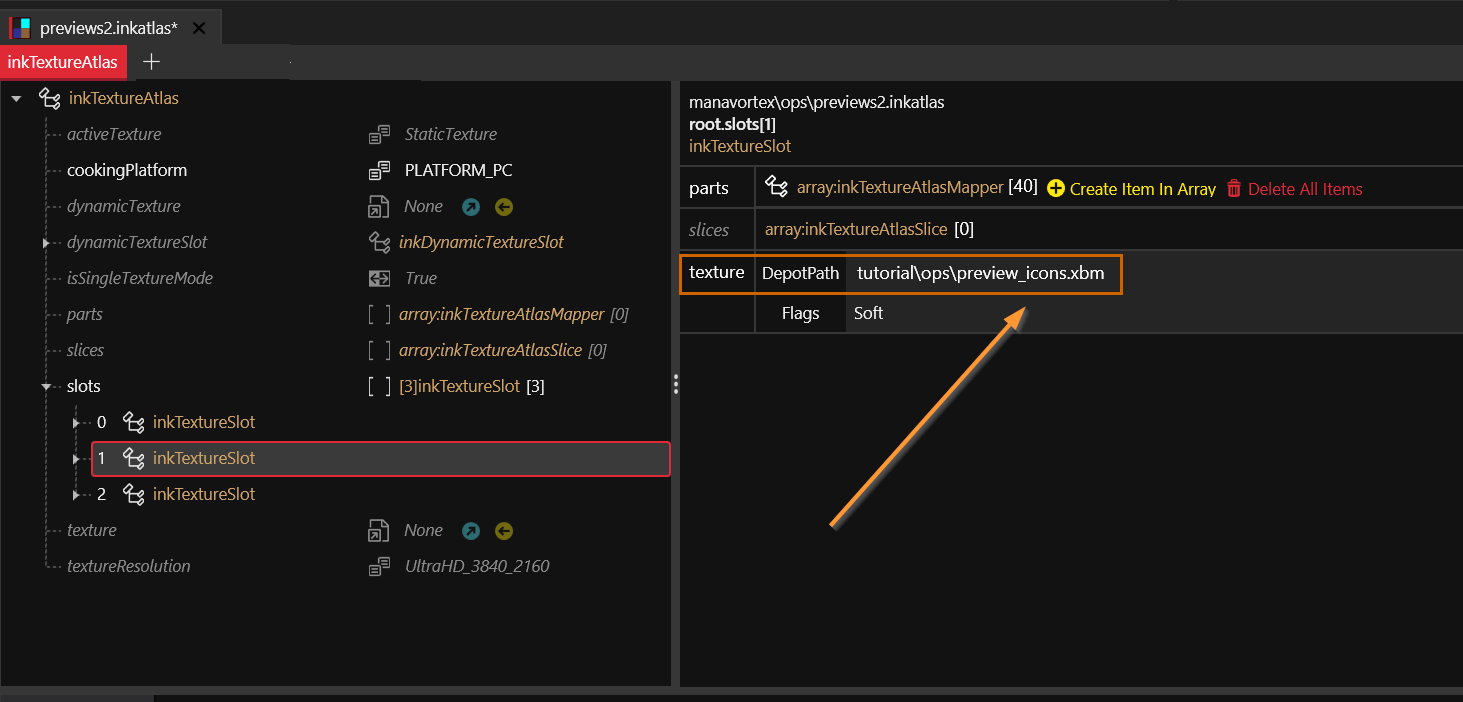Close the previews2.inkatlas document tab
Viewport: 1463px width, 702px height.
tap(199, 28)
